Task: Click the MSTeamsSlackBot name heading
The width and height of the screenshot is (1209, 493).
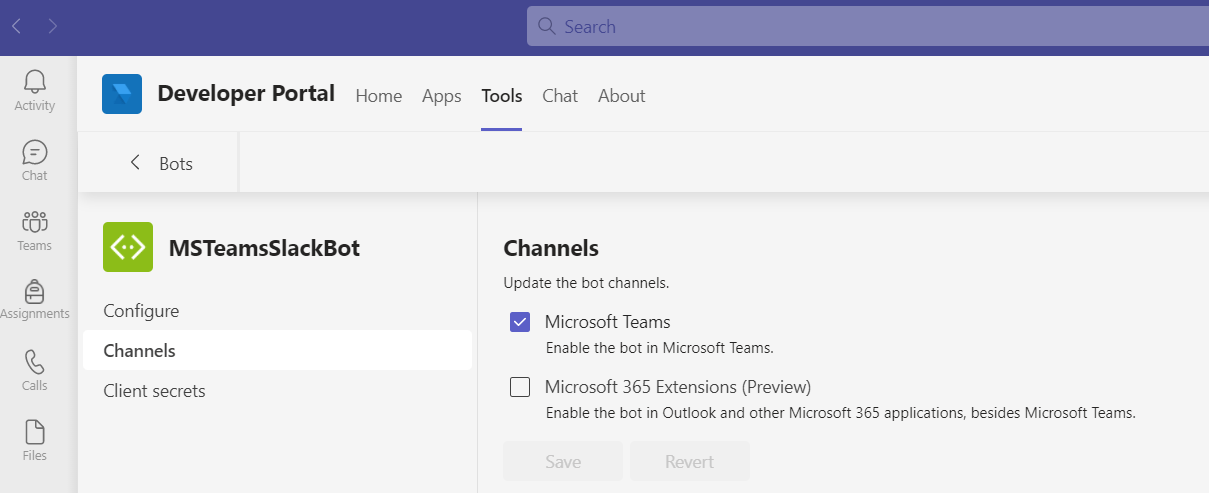Action: 264,248
